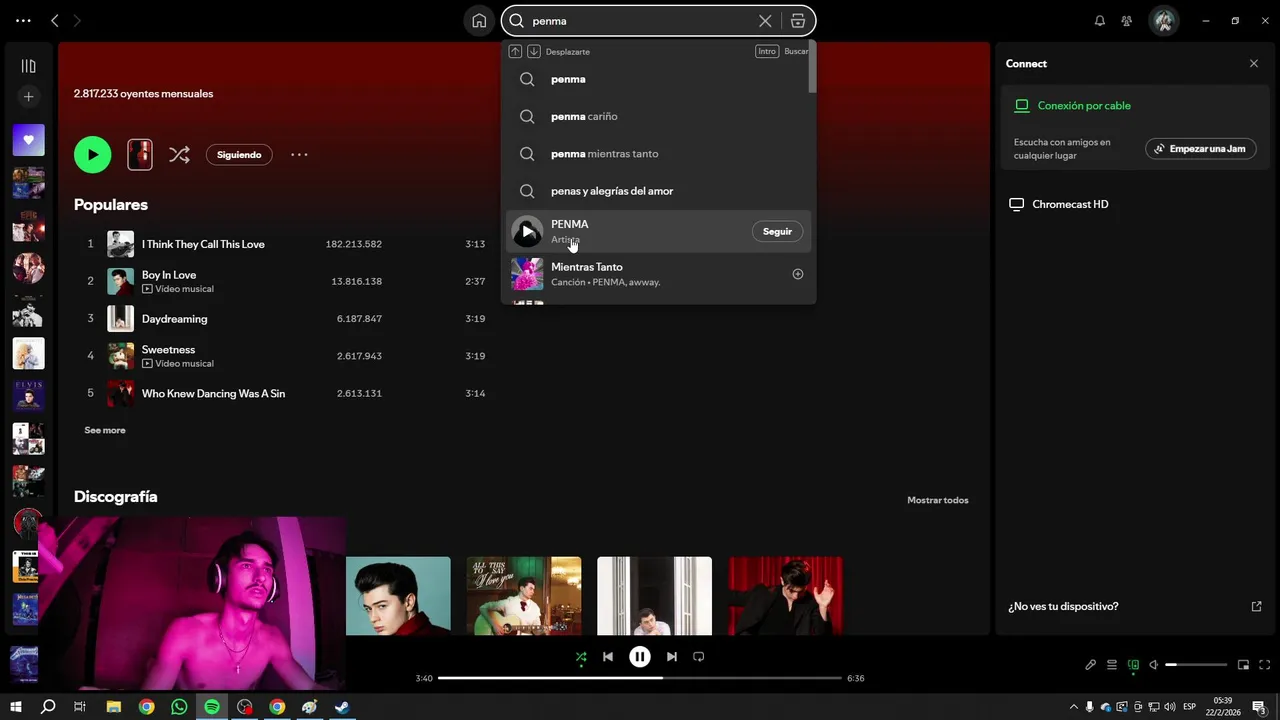Open File Explorer from the taskbar
Image resolution: width=1280 pixels, height=720 pixels.
(x=114, y=707)
